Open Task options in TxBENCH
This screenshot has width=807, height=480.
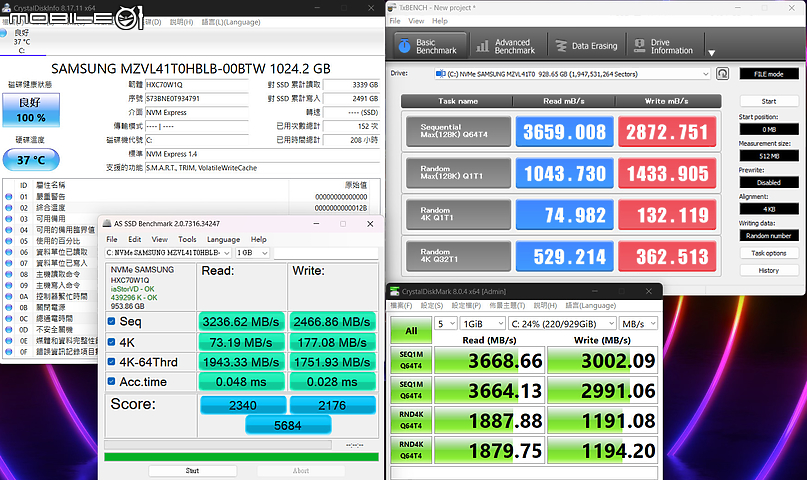769,253
